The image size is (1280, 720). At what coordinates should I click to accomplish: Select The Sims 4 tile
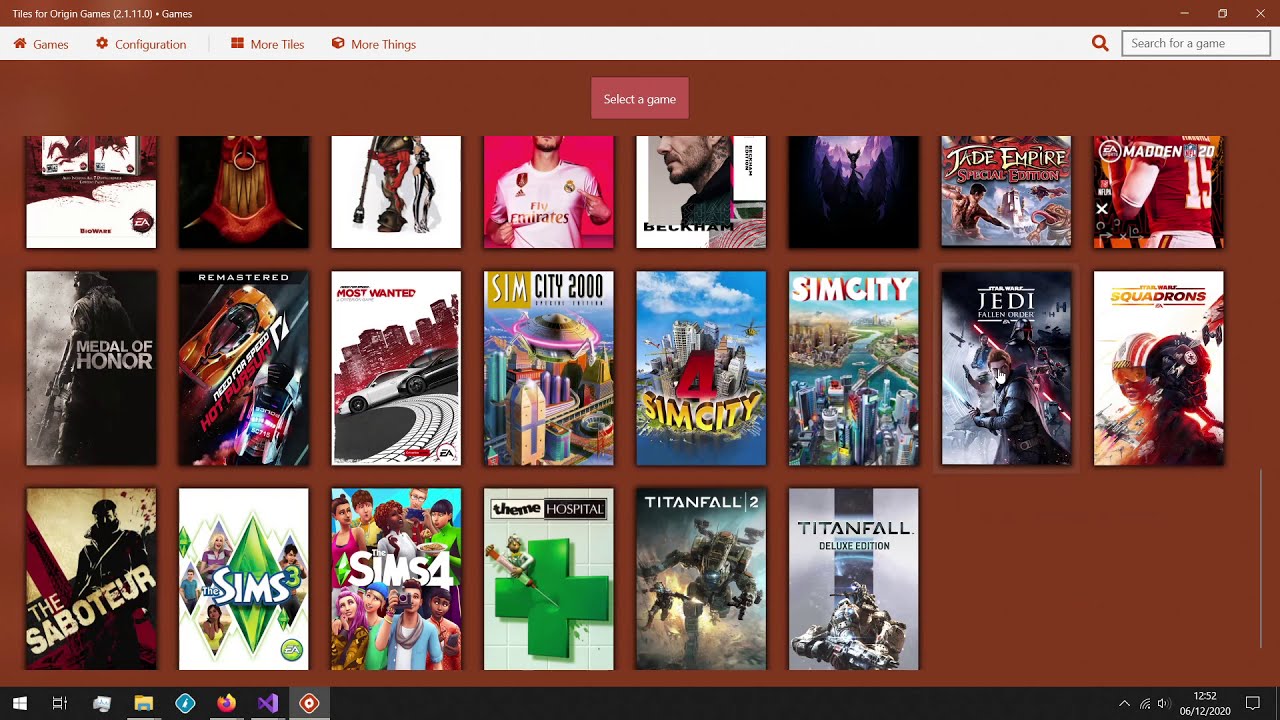click(x=396, y=579)
